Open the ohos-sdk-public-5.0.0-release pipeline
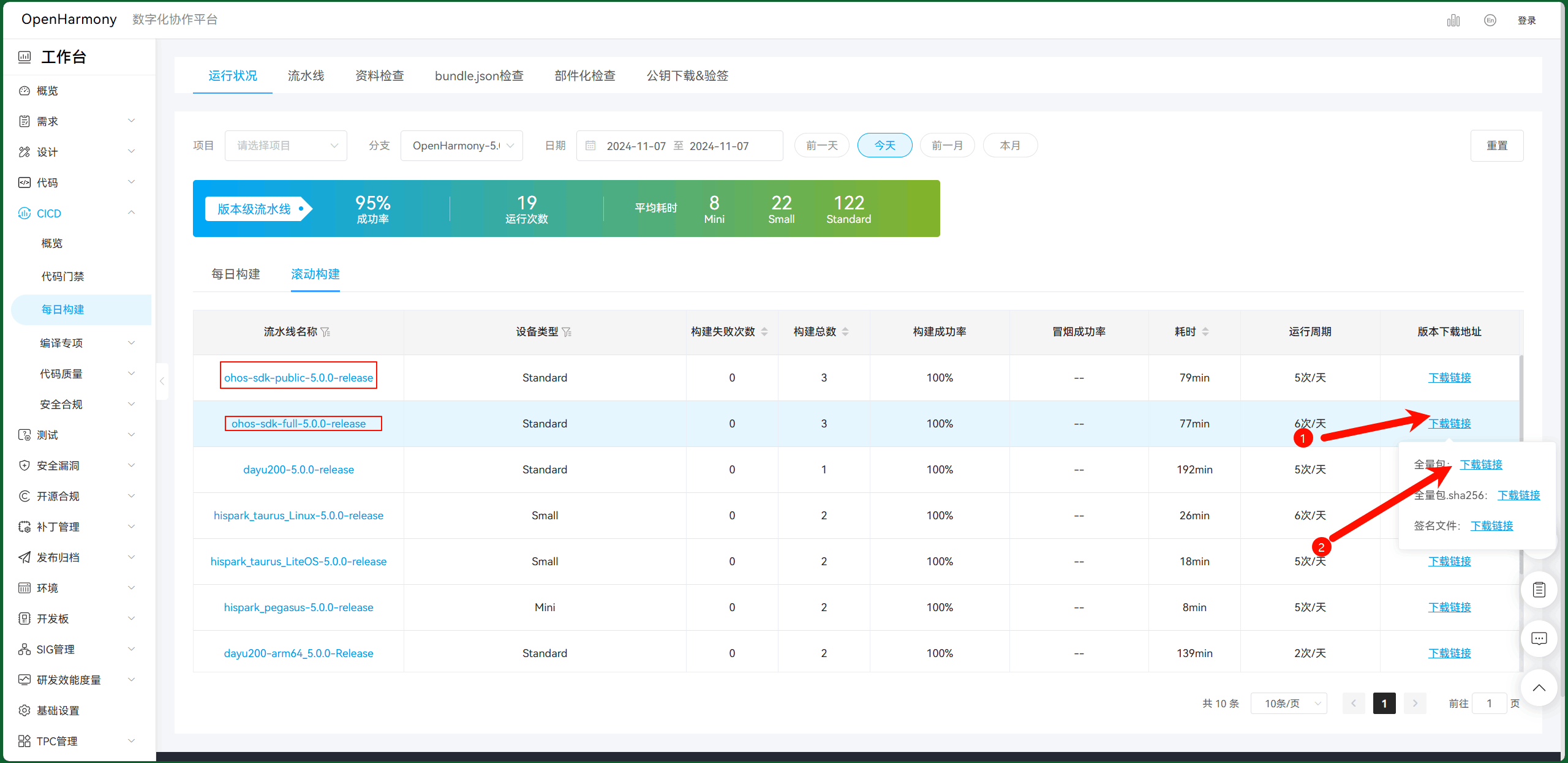This screenshot has width=1568, height=763. [x=298, y=378]
